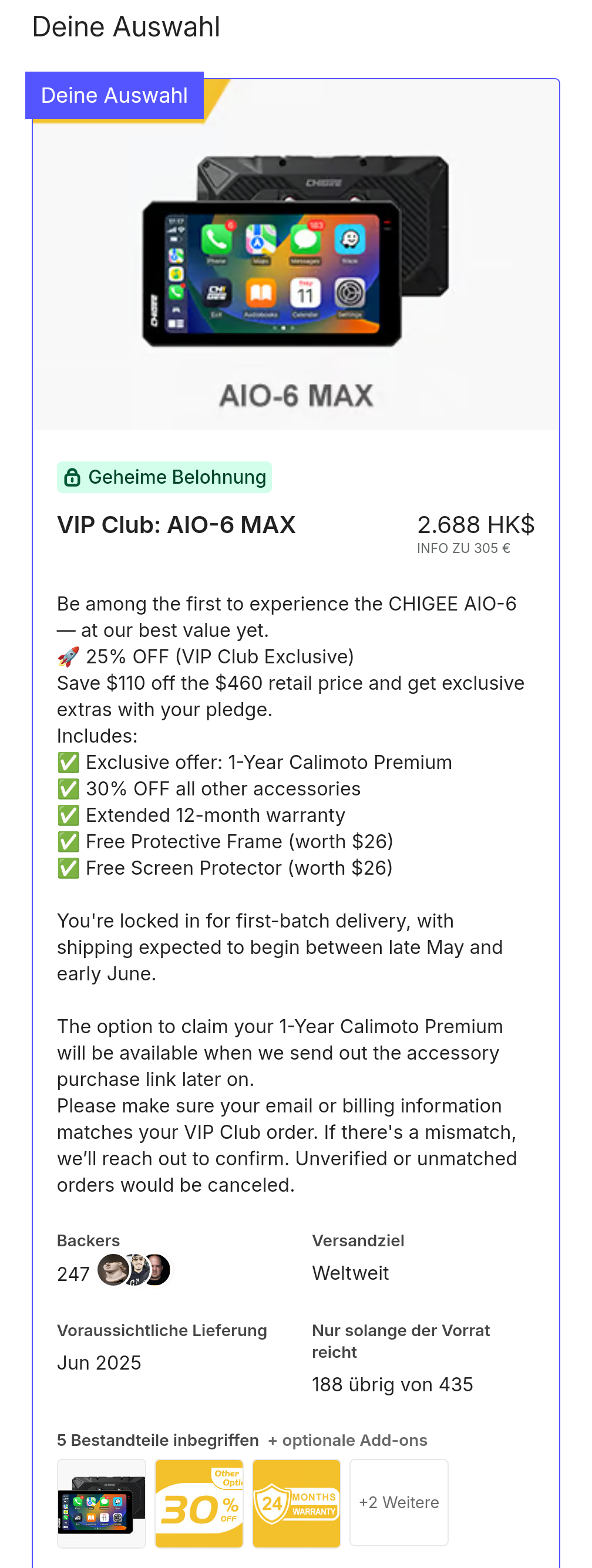Screen dimensions: 592x1568
Task: Click the Geheime Belohnung badge text
Action: pos(177,477)
